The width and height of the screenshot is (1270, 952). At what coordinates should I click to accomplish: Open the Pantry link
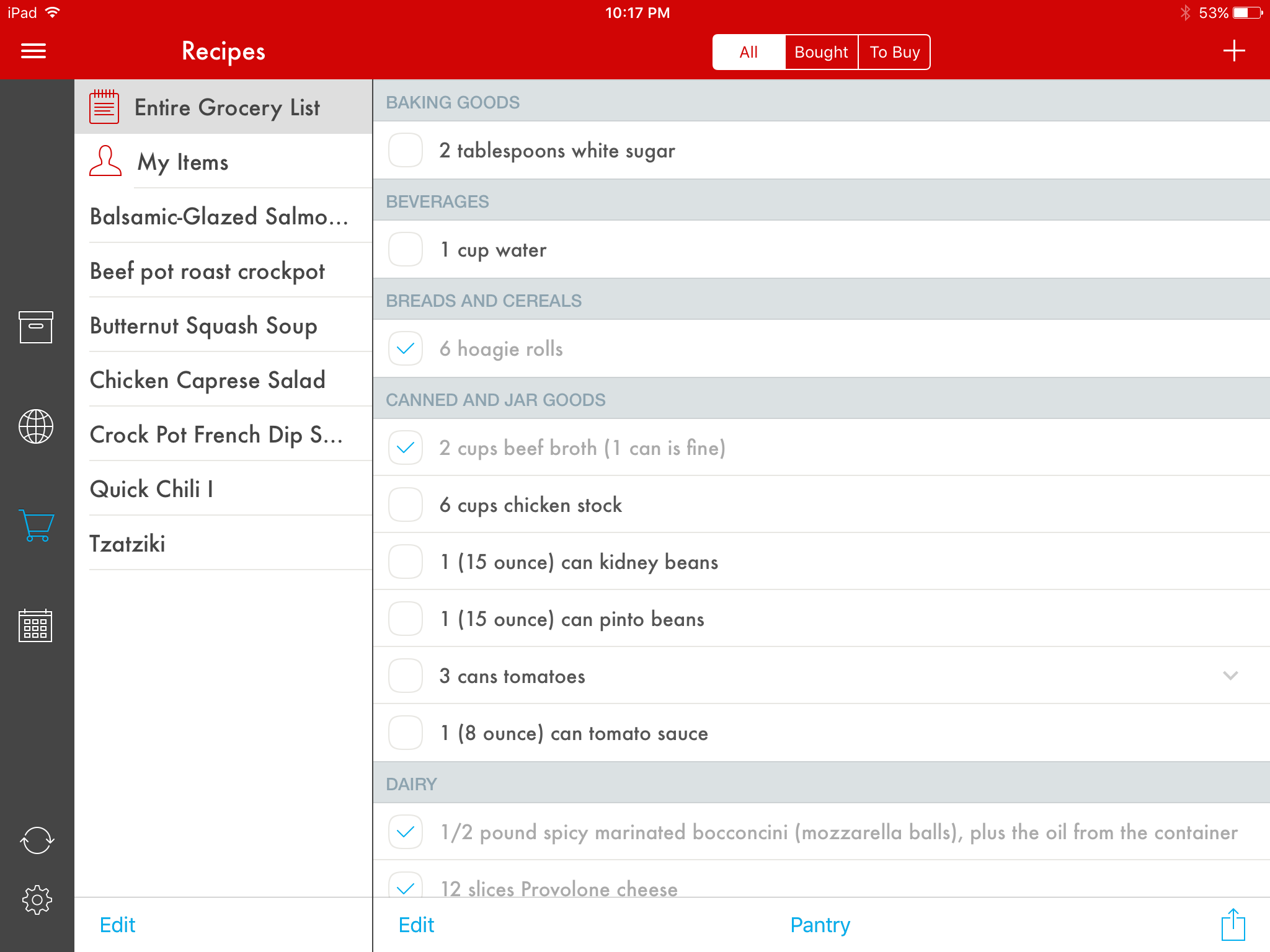tap(820, 925)
